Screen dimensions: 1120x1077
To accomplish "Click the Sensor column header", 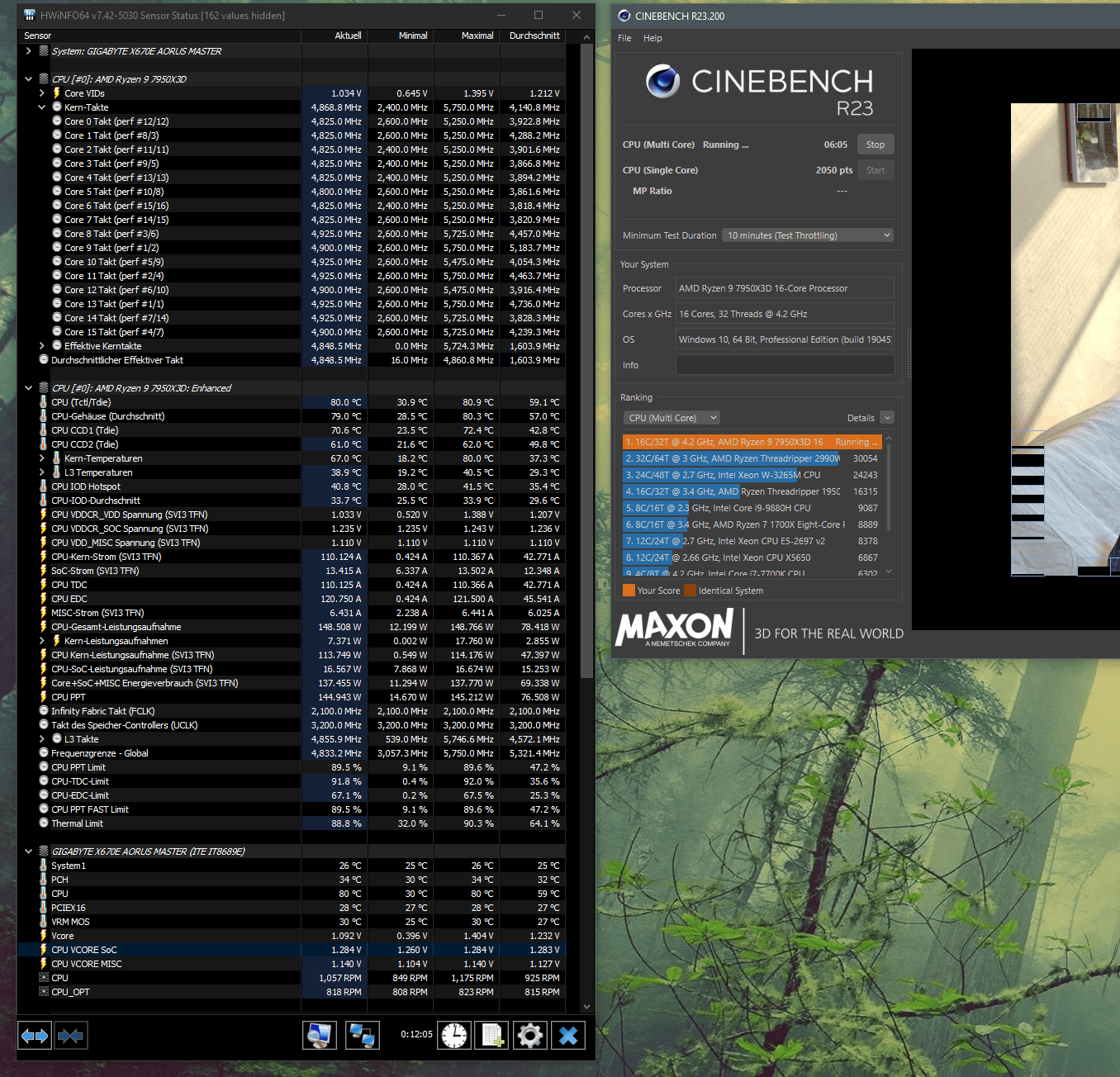I will 159,36.
